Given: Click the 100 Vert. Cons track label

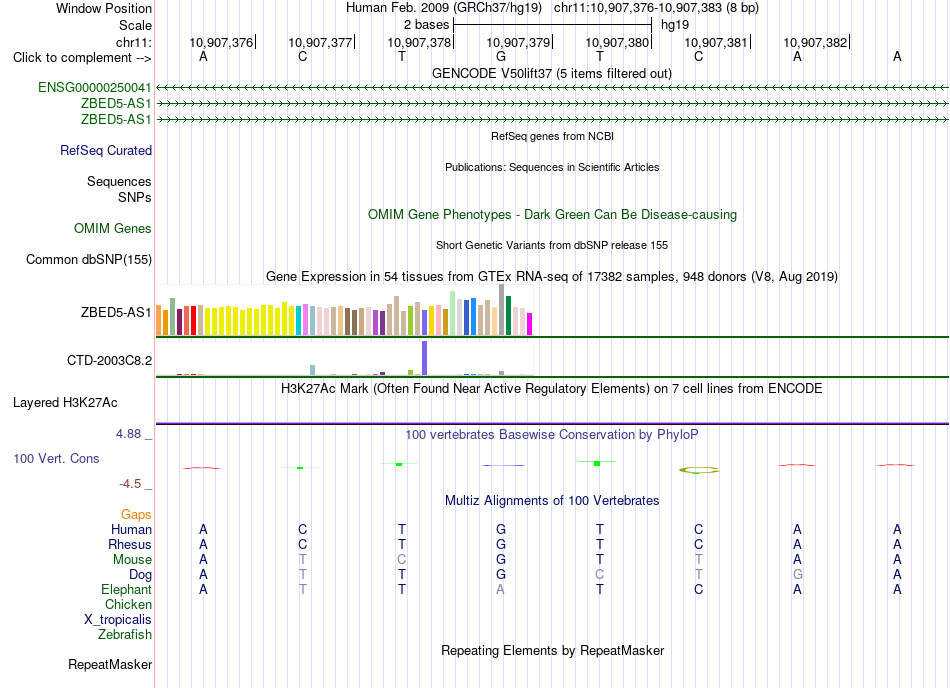Looking at the screenshot, I should click(56, 458).
